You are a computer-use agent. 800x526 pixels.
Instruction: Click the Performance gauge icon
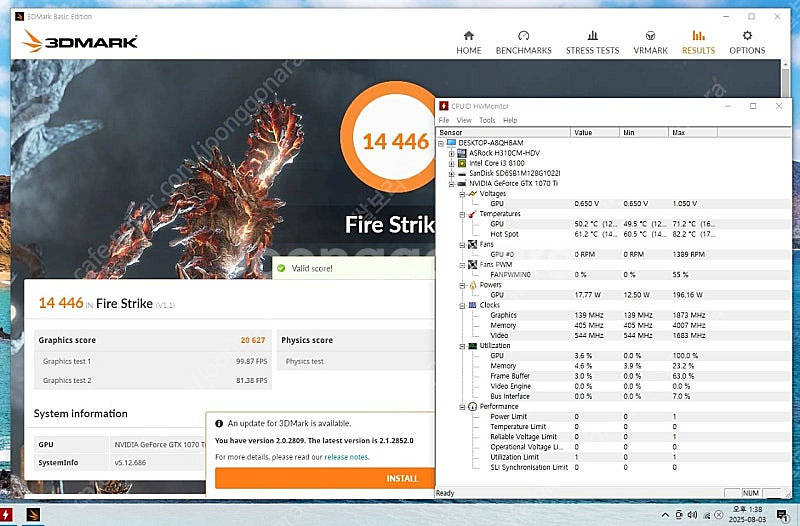coord(472,407)
